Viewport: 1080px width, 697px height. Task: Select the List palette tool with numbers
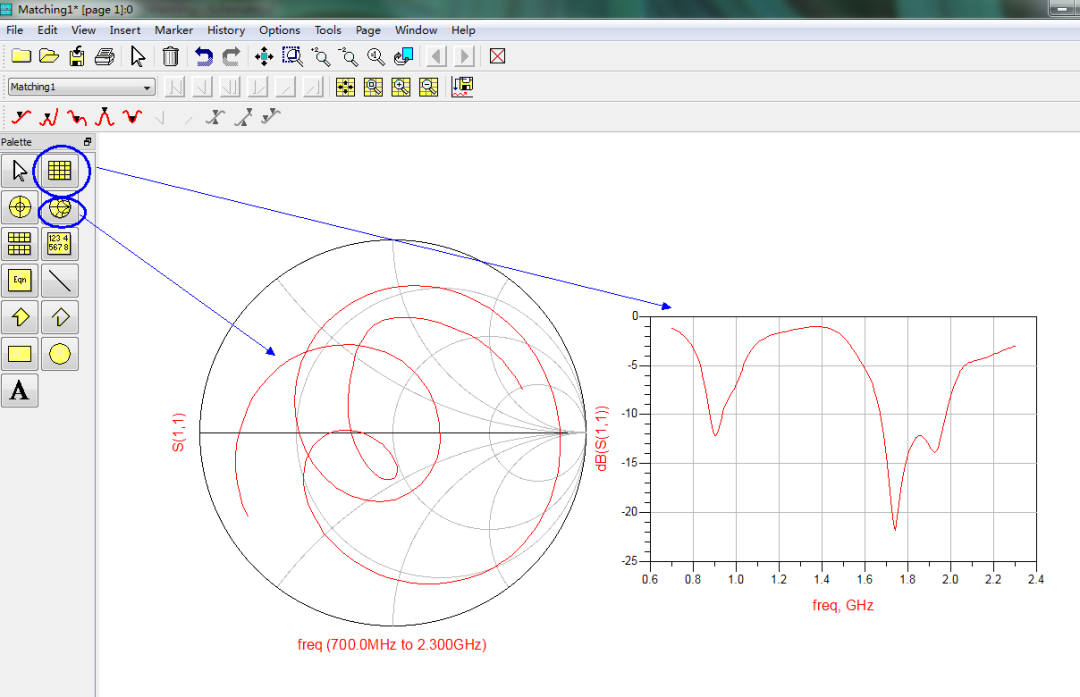pos(59,244)
